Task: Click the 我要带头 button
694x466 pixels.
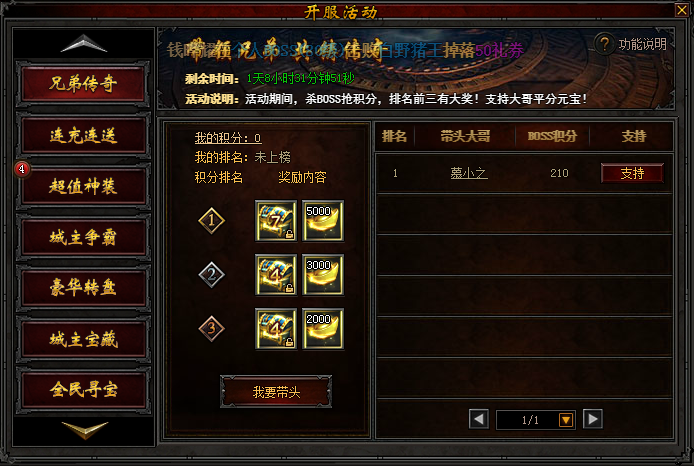Action: 276,392
